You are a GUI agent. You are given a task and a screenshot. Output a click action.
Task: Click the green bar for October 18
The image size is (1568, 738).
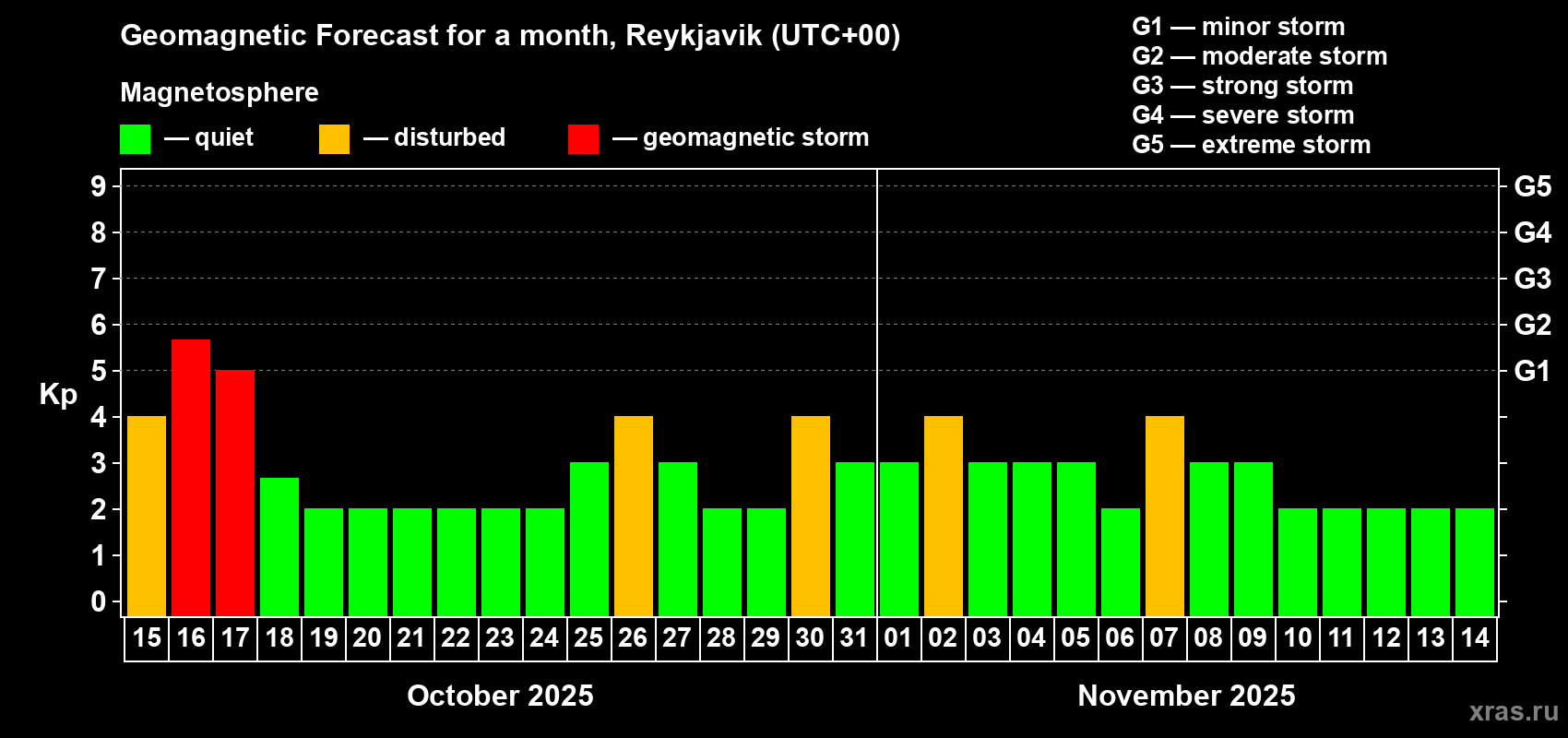pos(279,547)
